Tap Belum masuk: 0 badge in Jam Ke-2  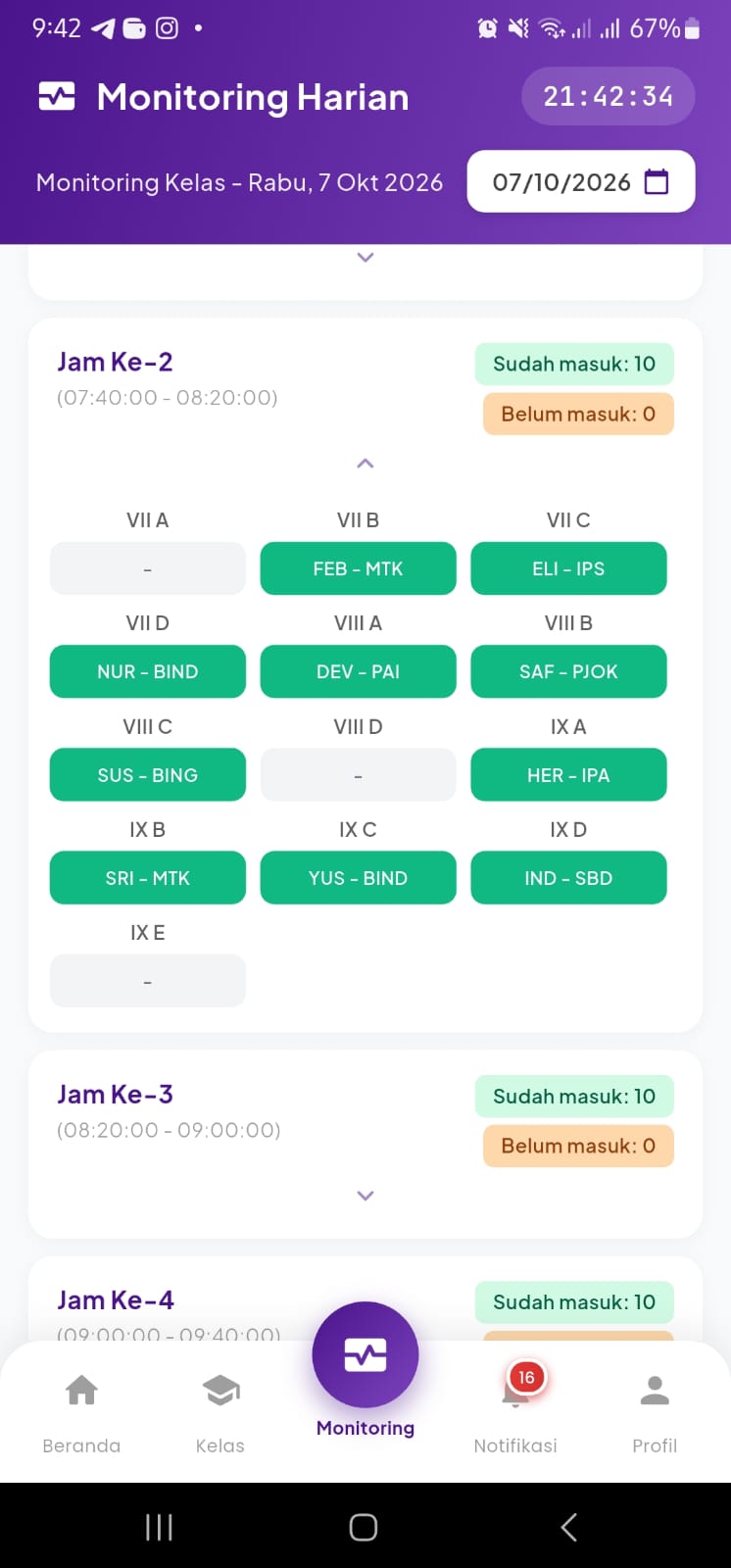point(578,414)
